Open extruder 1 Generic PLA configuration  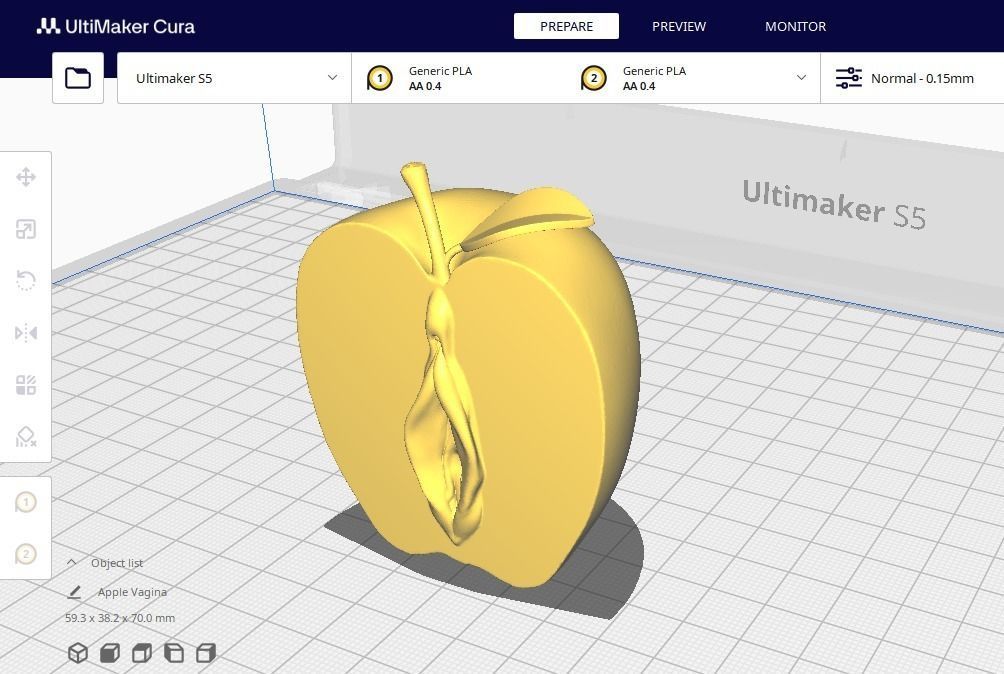(x=458, y=78)
